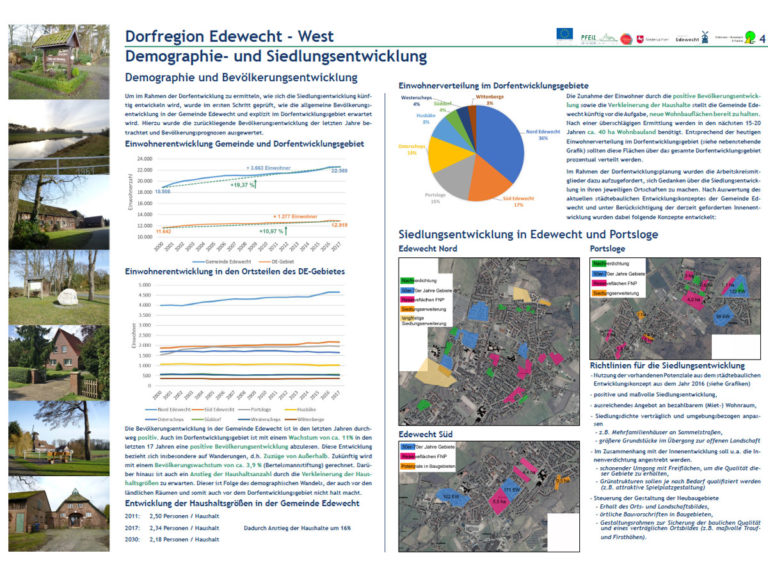Viewport: 768px width, 576px height.
Task: Select the row 2017: 2,34 Personen / Haushalt
Action: click(172, 528)
